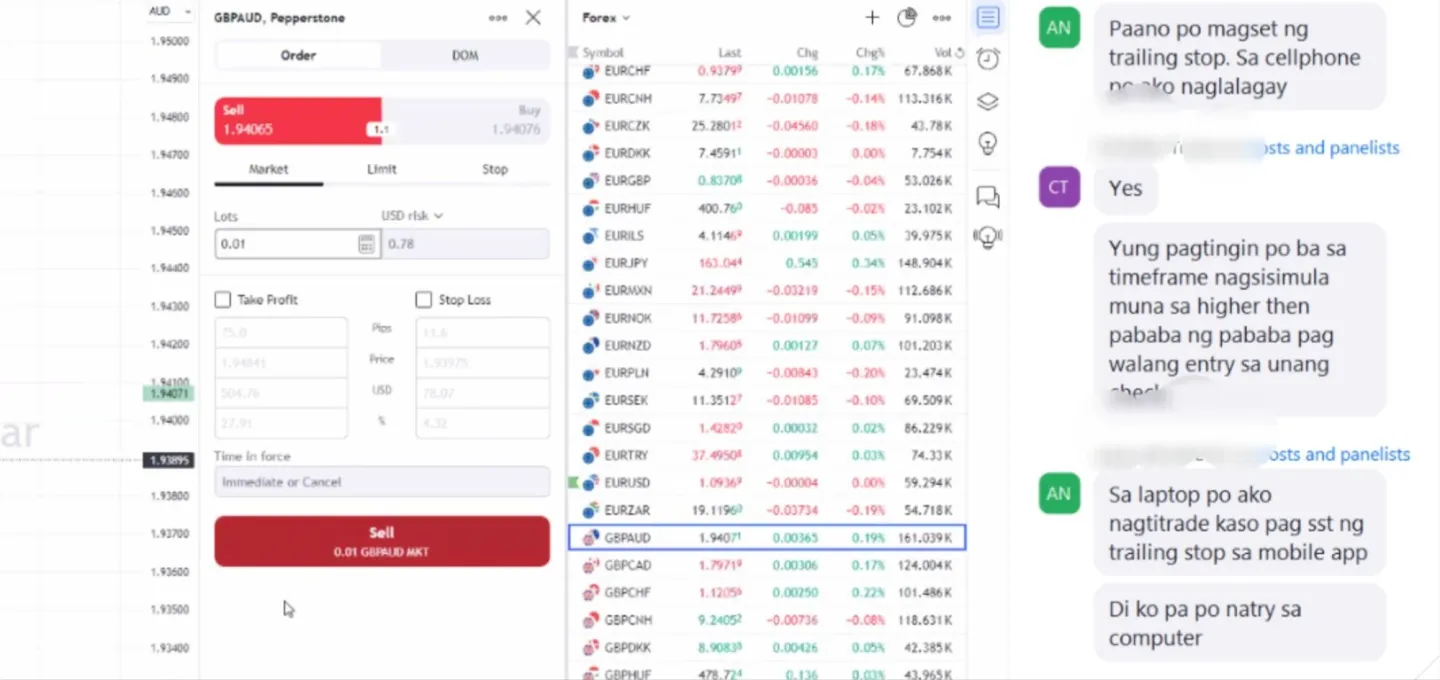
Task: Open the Time in force dropdown
Action: pos(381,482)
